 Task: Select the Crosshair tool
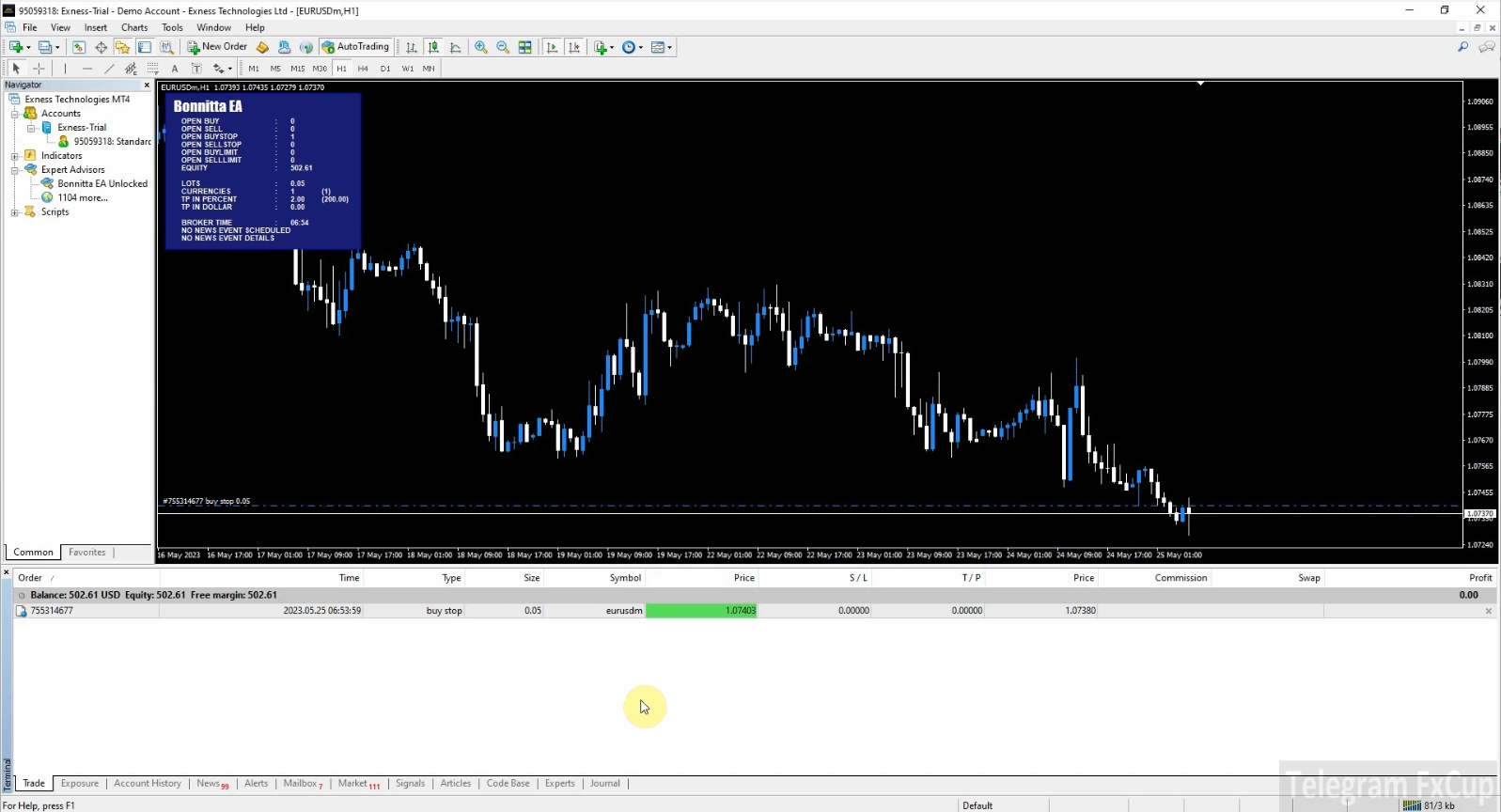coord(39,69)
